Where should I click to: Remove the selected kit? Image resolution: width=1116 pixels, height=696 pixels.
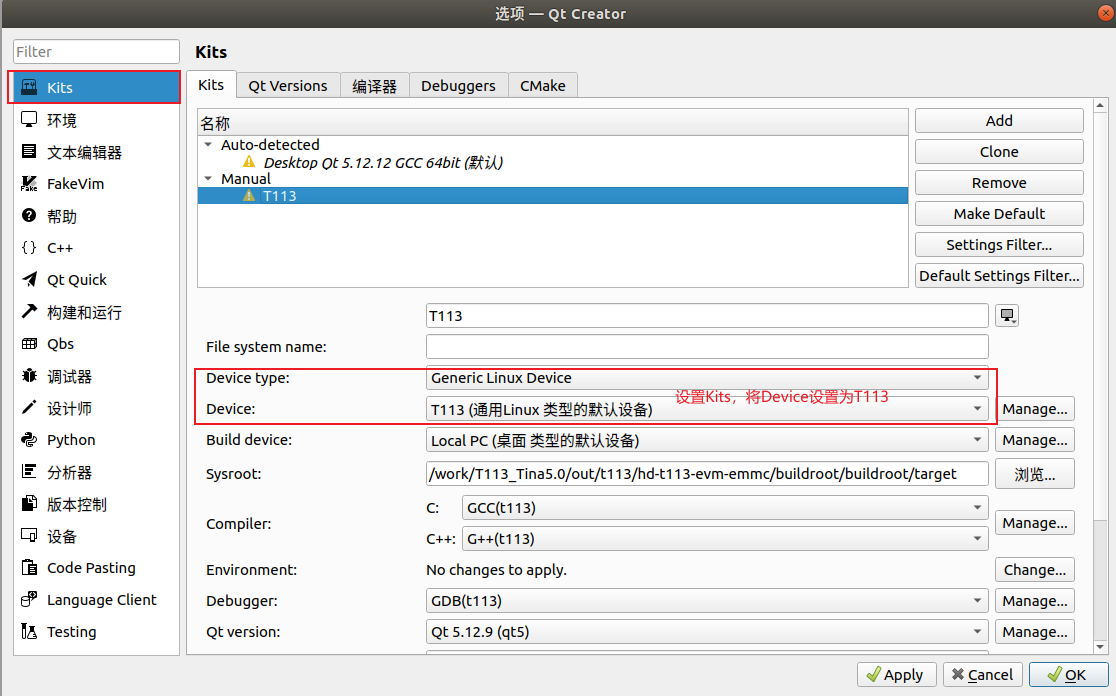click(x=999, y=183)
